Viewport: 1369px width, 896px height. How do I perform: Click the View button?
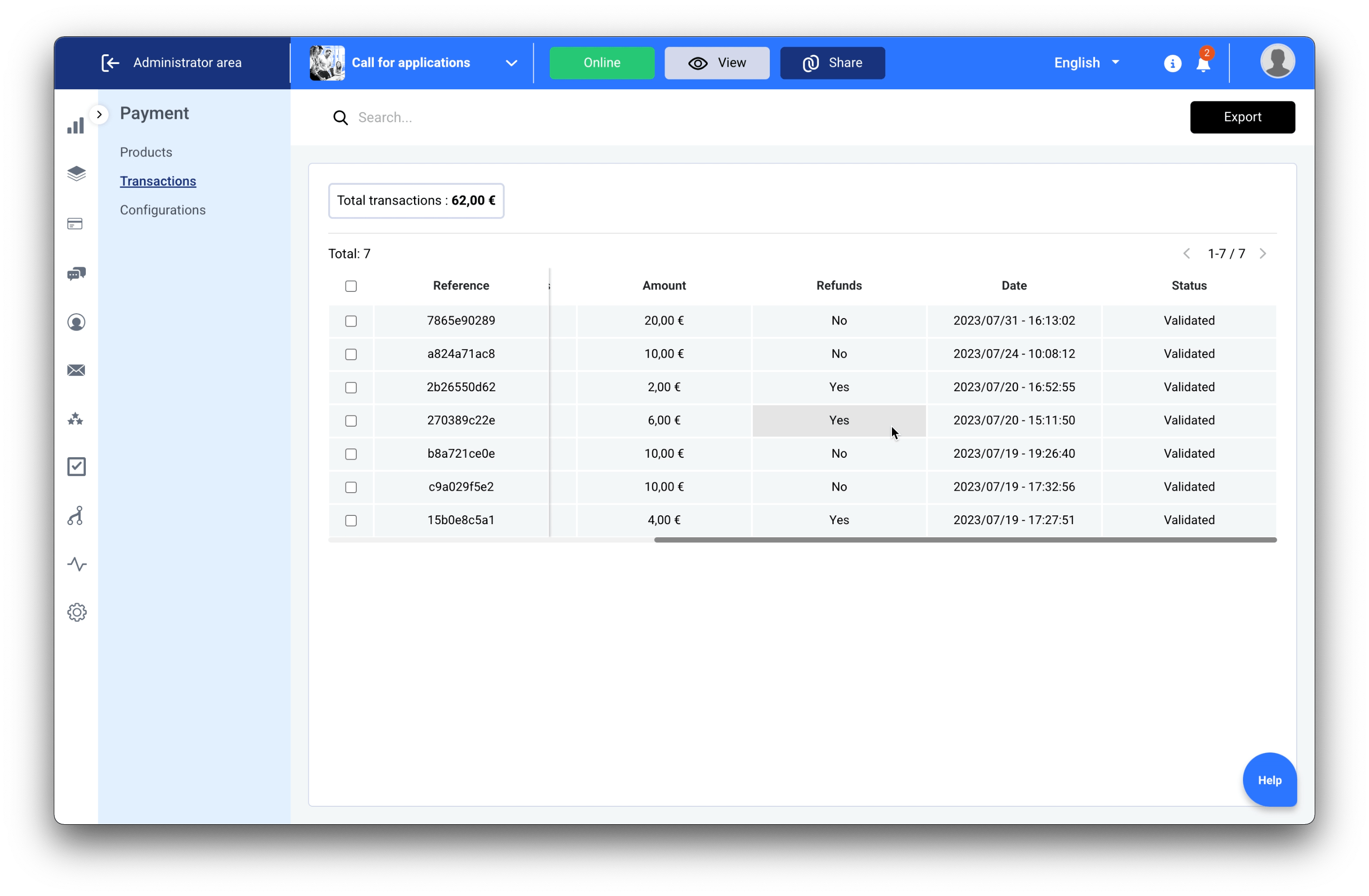(716, 63)
